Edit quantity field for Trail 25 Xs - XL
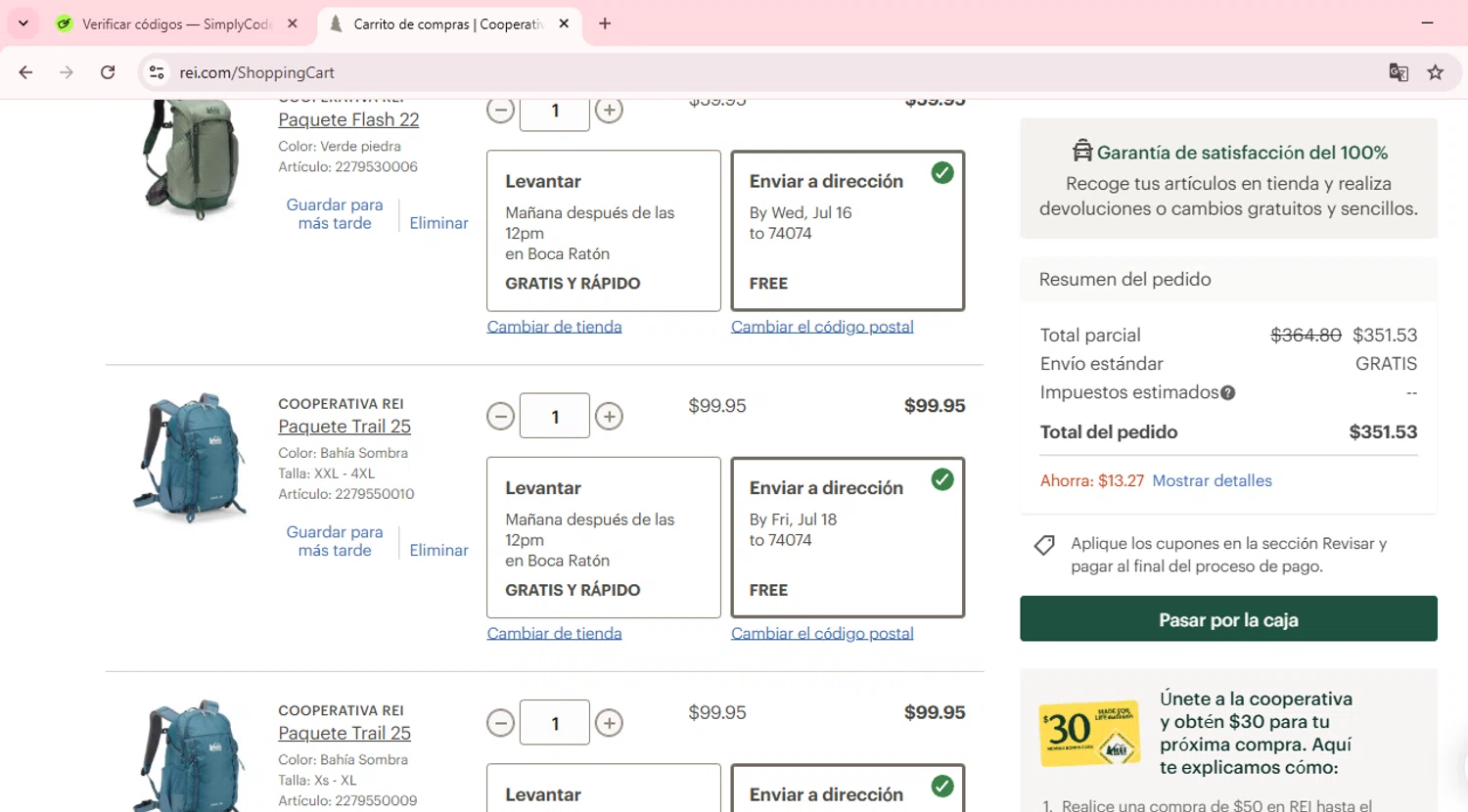 [x=555, y=723]
